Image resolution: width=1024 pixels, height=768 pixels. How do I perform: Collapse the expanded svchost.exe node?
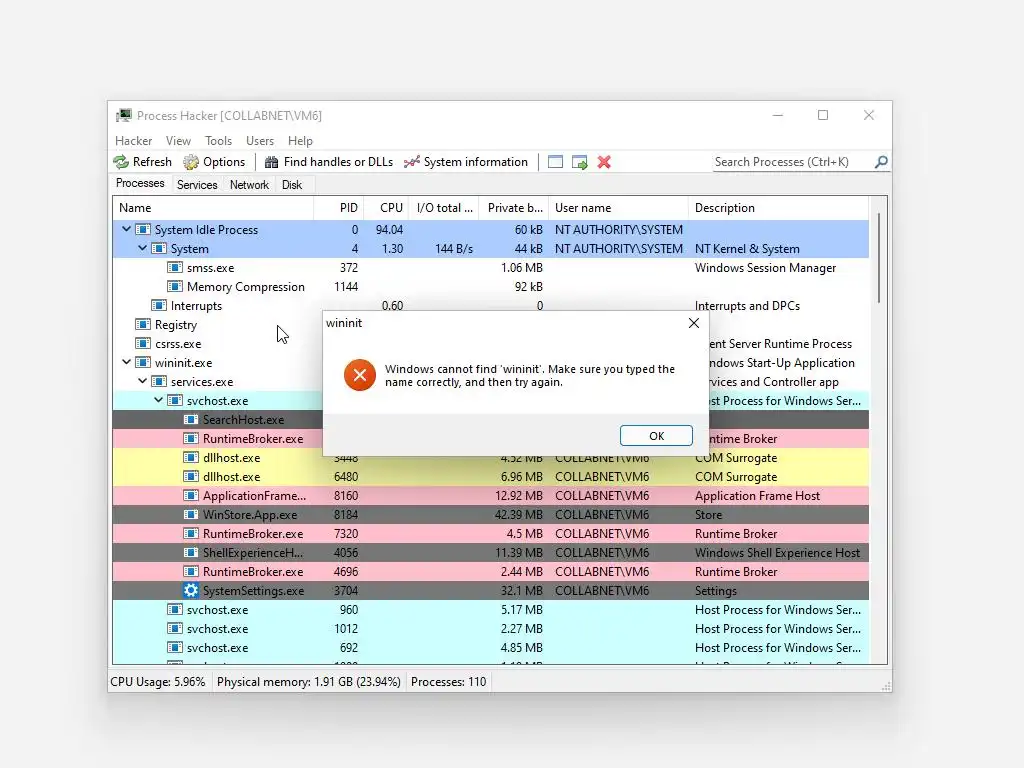159,400
